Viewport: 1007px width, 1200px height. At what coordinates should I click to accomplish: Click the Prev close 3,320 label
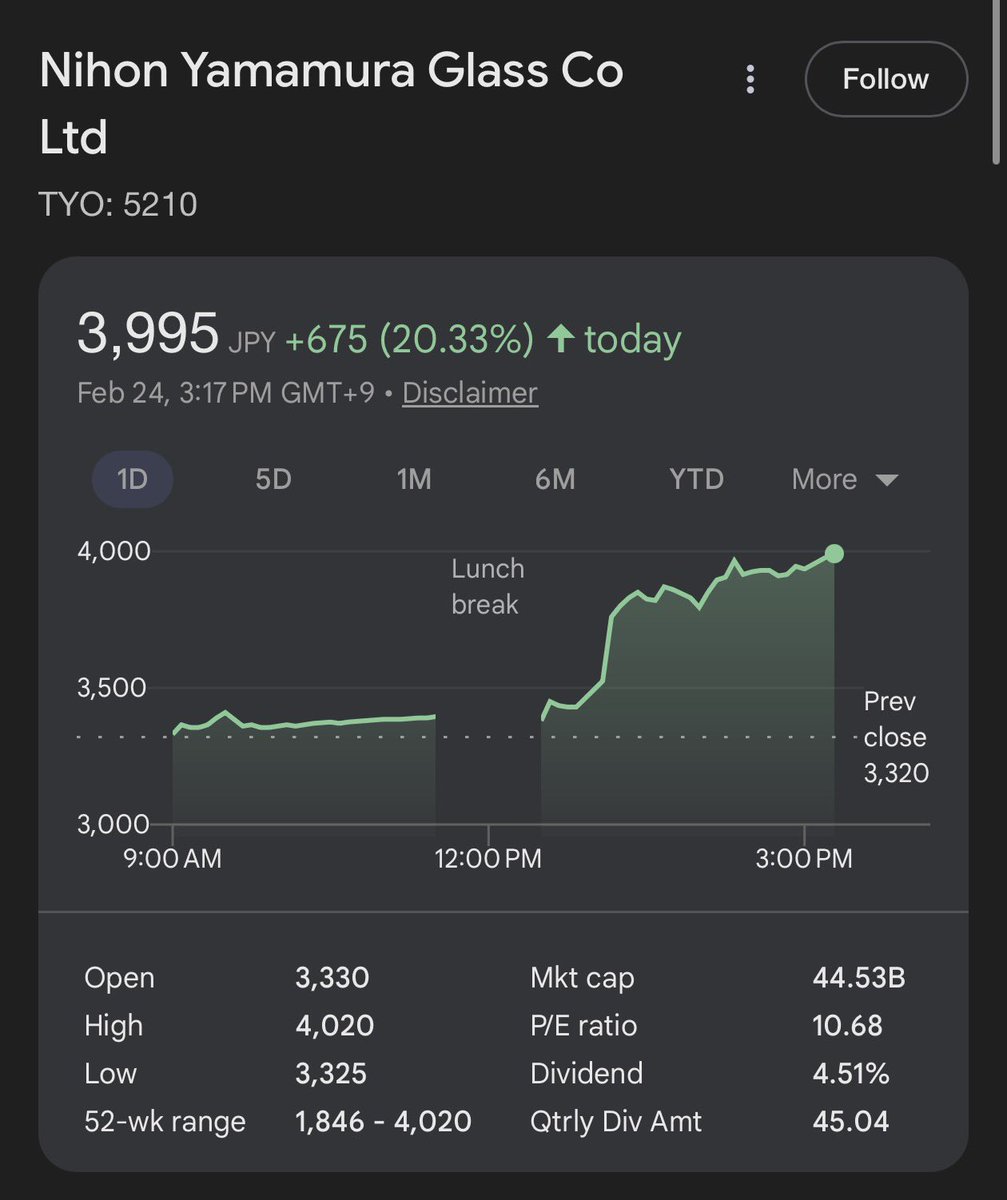[x=896, y=737]
